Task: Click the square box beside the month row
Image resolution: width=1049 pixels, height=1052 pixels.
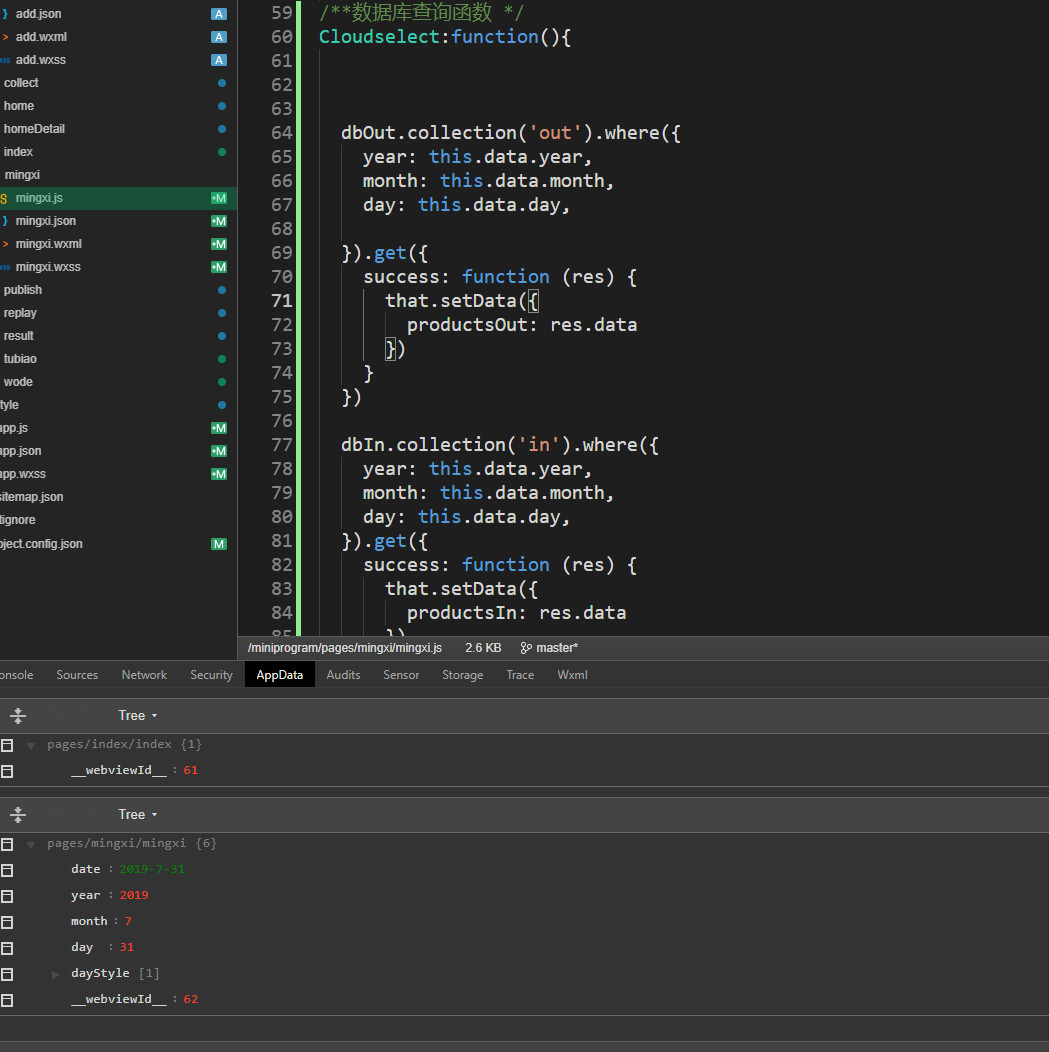Action: point(7,922)
